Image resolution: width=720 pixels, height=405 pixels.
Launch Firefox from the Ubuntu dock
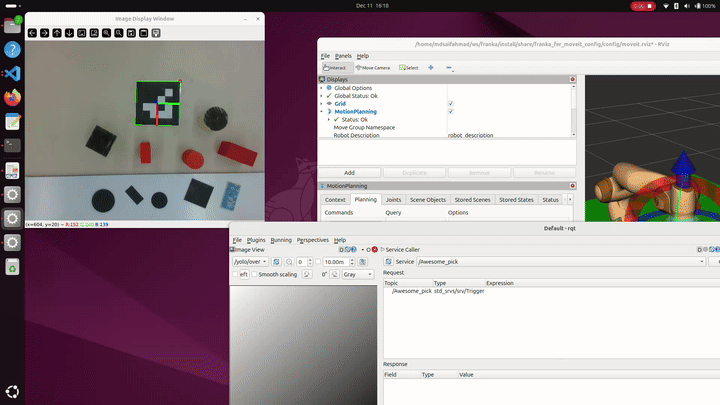(12, 98)
